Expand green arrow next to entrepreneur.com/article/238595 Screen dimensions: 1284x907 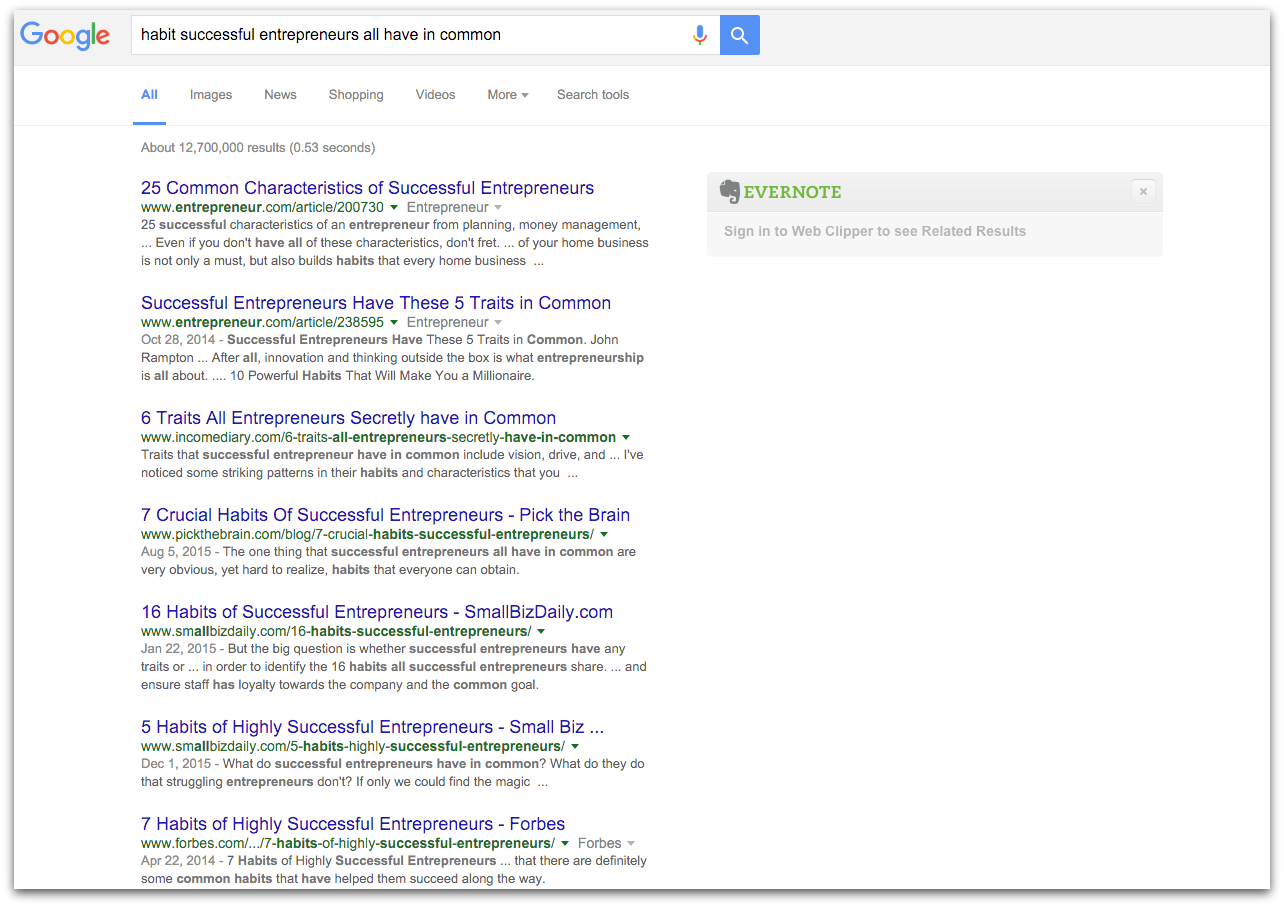394,323
